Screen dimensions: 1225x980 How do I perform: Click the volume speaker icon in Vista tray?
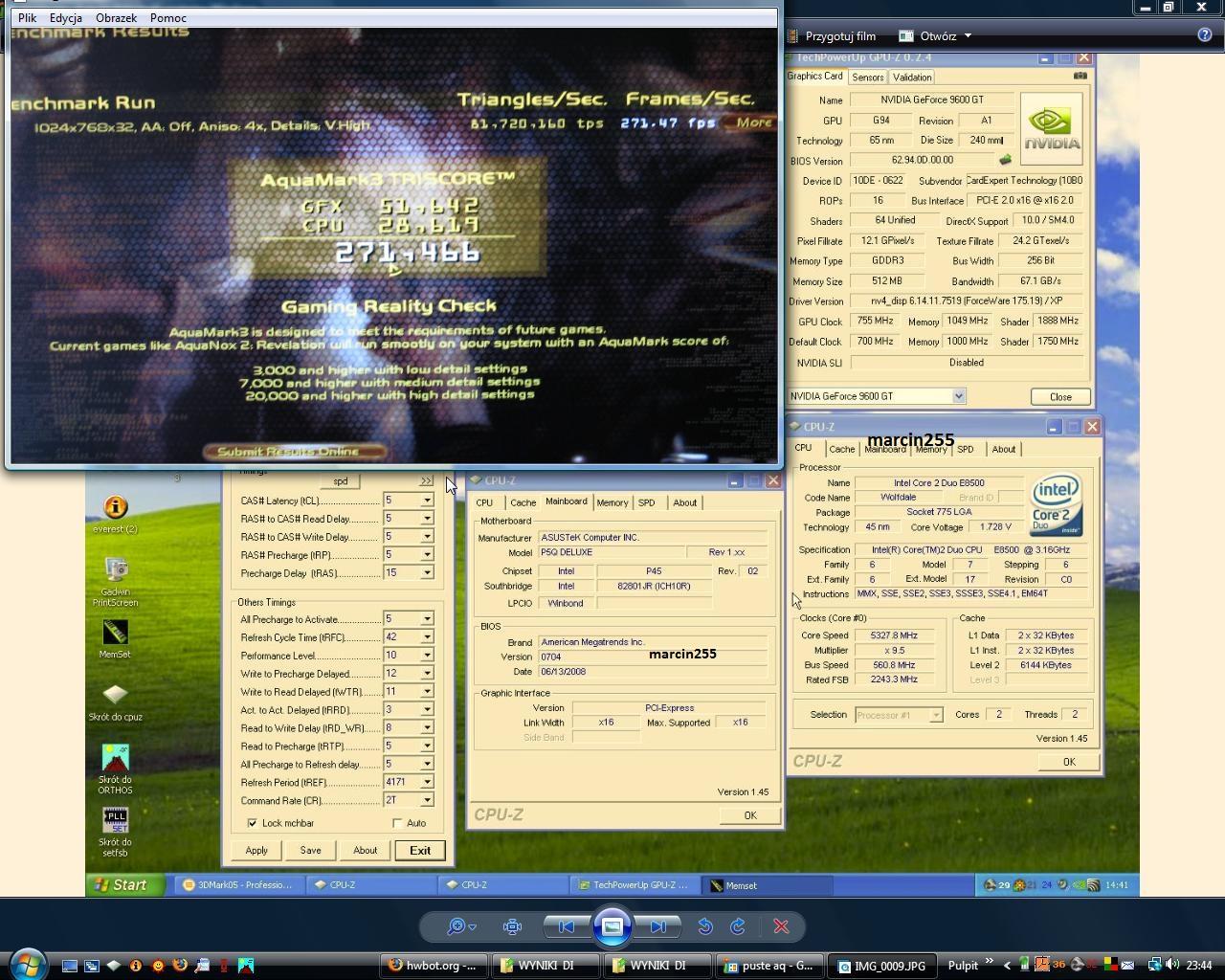tap(1172, 965)
